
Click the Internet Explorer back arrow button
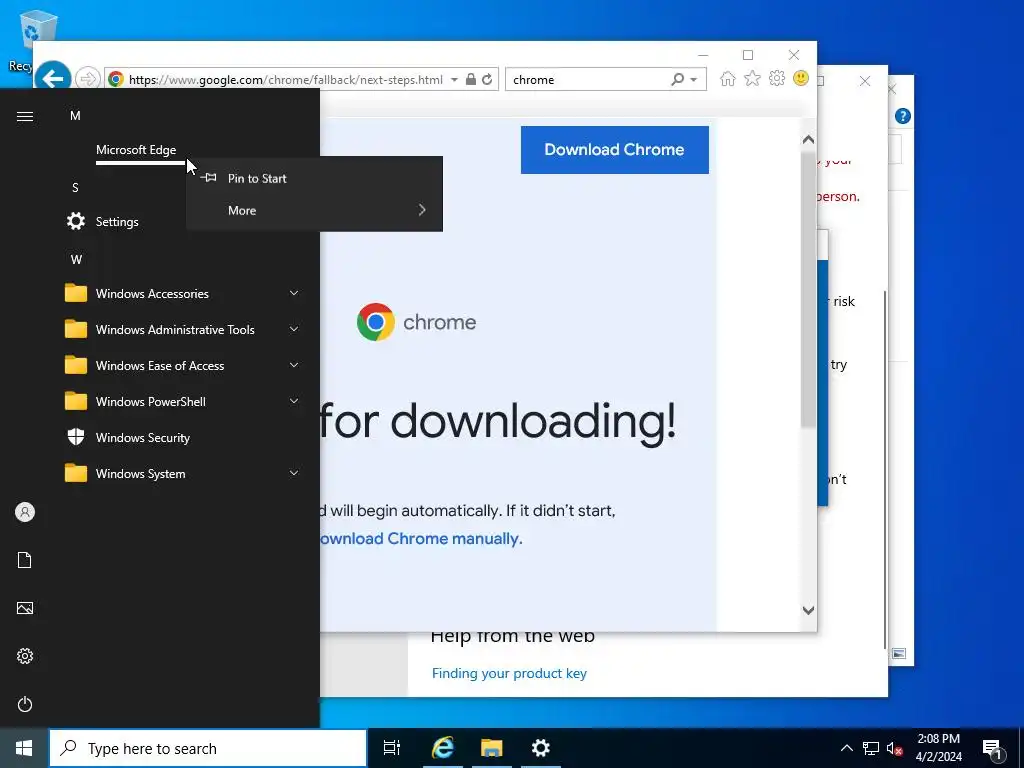tap(52, 79)
